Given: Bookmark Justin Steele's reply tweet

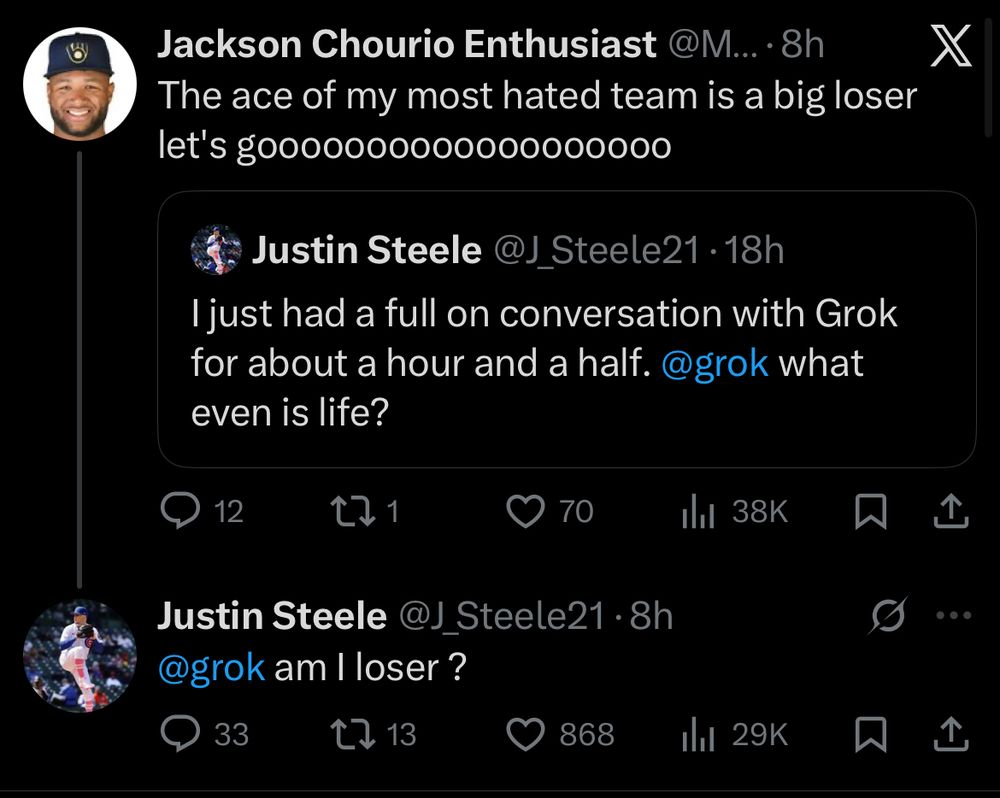Looking at the screenshot, I should tap(869, 734).
